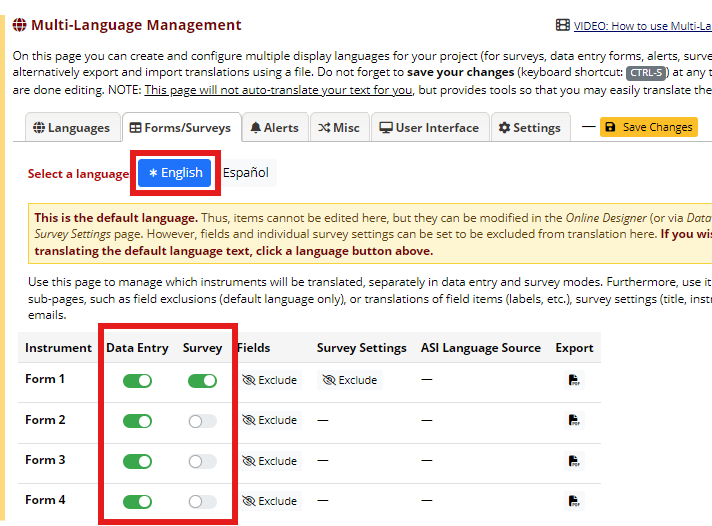Click the Form 2 instrument name
Image resolution: width=712 pixels, height=526 pixels.
[45, 420]
